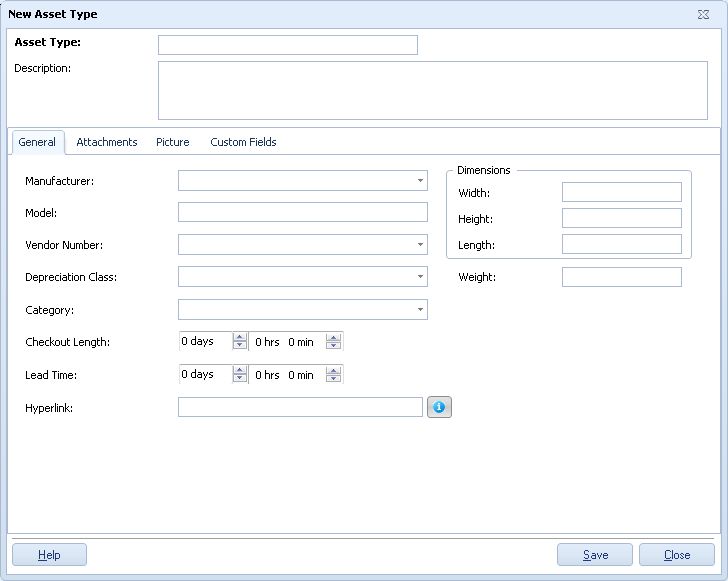Screen dimensions: 728x581
Task: Focus the Description text area
Action: tap(432, 90)
